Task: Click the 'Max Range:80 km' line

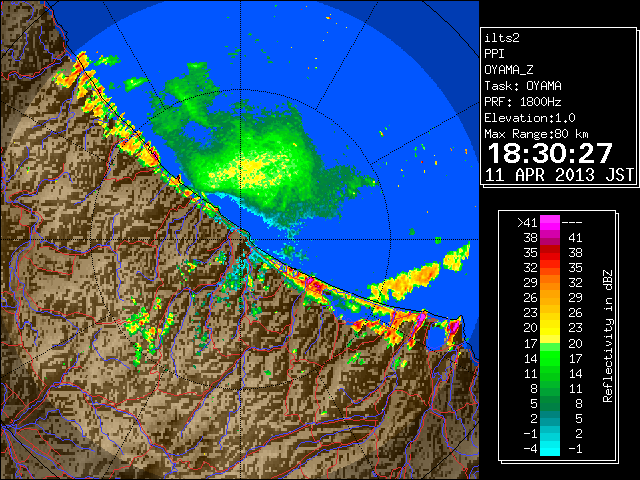Action: pyautogui.click(x=537, y=134)
